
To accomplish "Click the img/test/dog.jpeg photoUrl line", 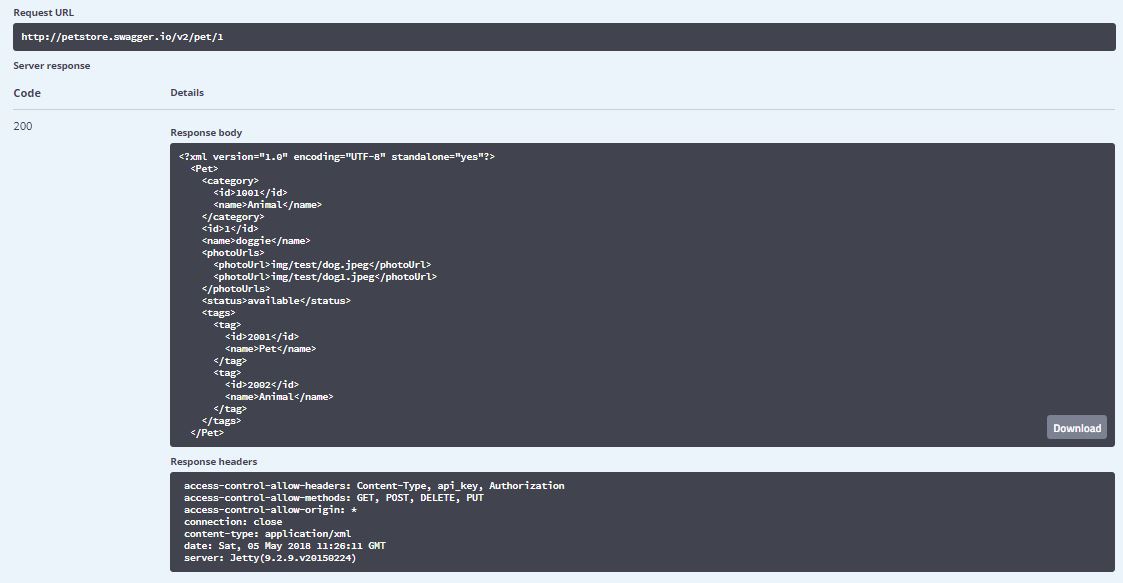I will 322,265.
